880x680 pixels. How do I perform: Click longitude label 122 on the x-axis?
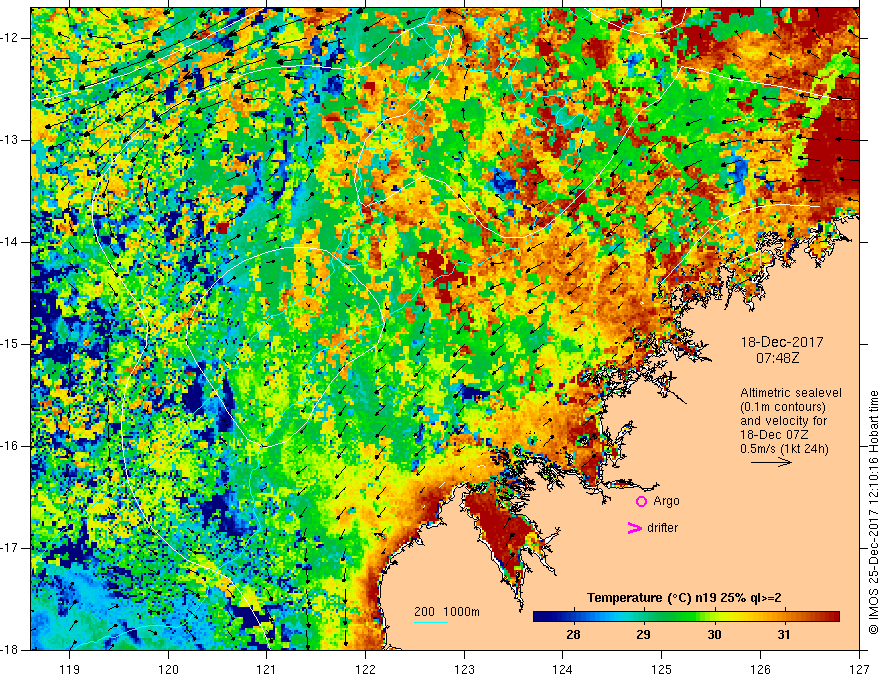(365, 669)
